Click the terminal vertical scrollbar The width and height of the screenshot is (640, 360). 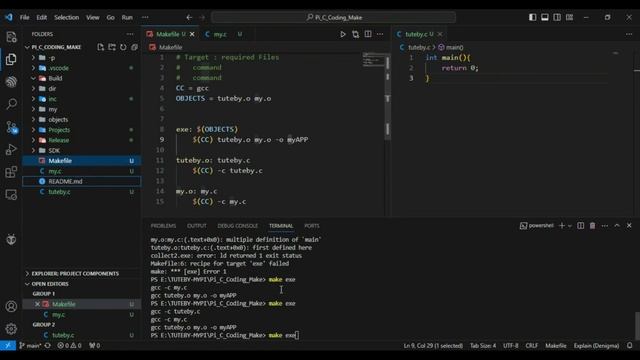pyautogui.click(x=637, y=325)
